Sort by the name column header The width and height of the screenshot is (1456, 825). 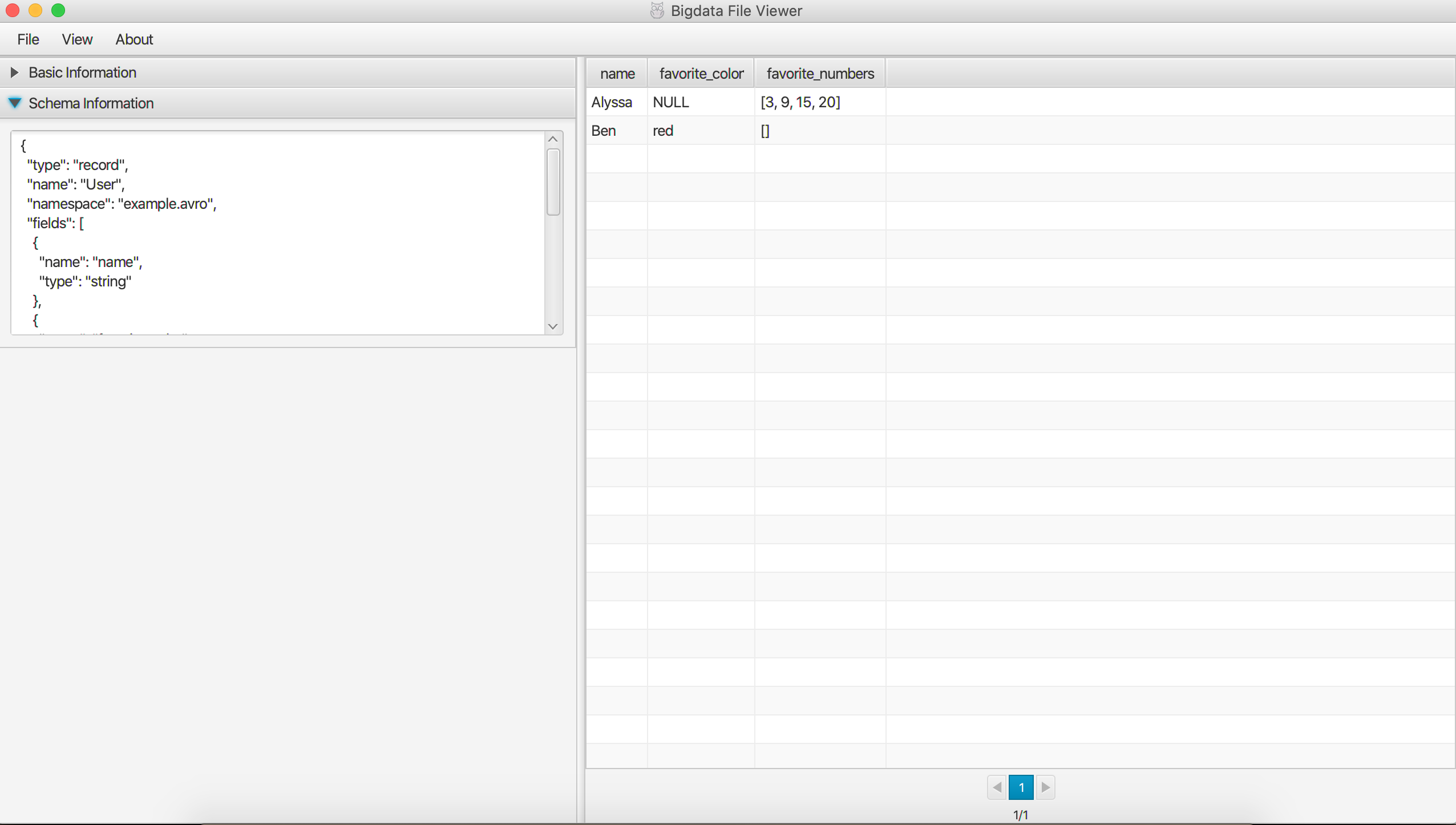[617, 74]
